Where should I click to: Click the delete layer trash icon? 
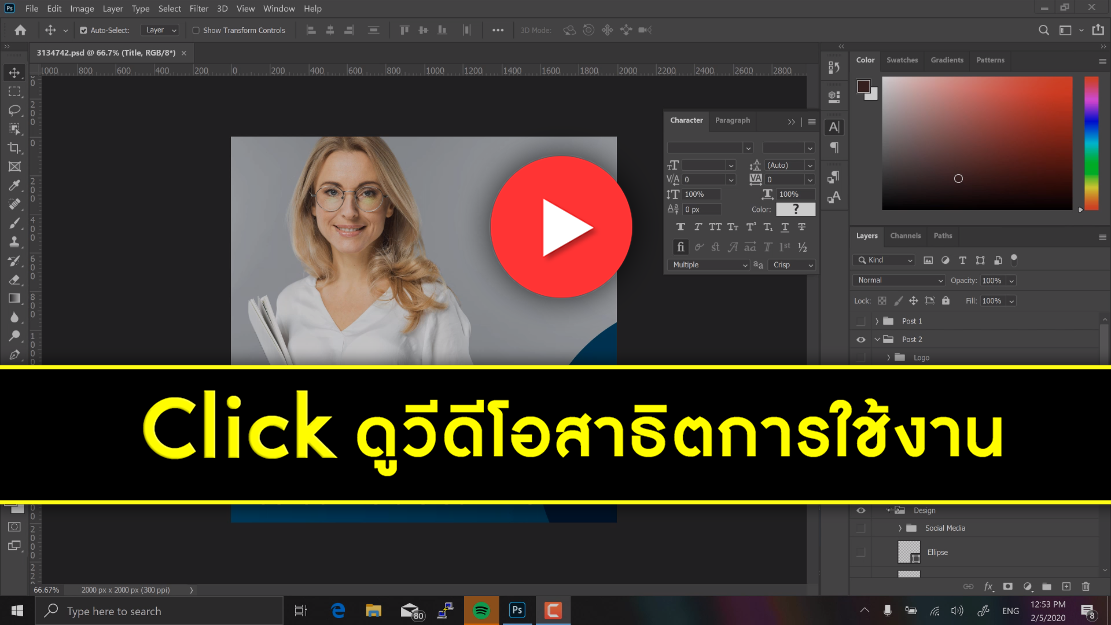1086,586
